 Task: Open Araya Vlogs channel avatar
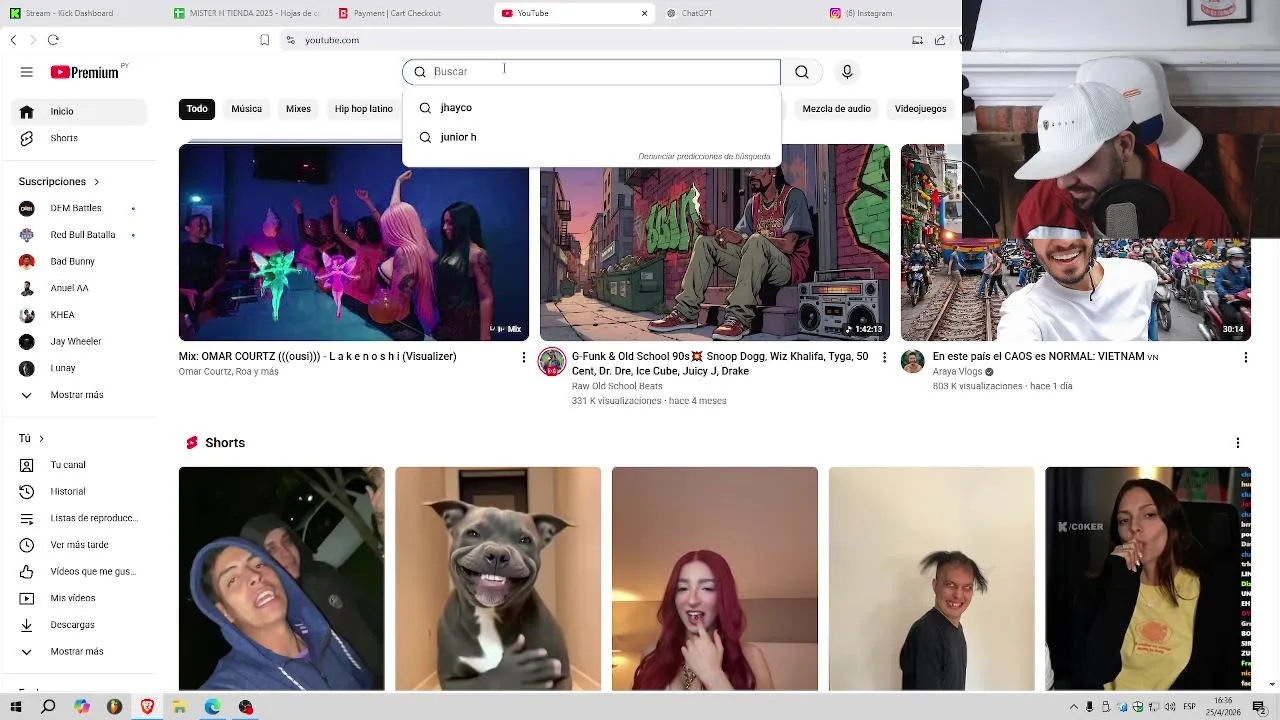[913, 362]
